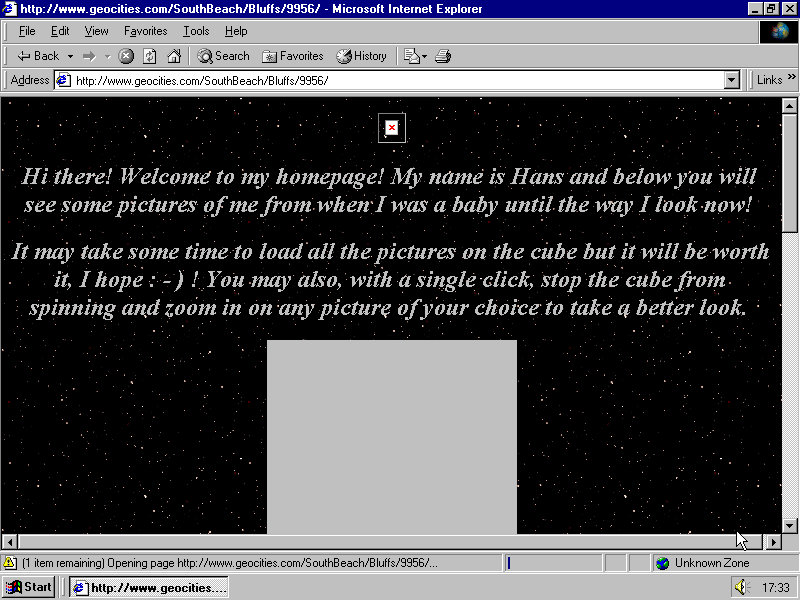Open the Tools menu

(x=196, y=31)
